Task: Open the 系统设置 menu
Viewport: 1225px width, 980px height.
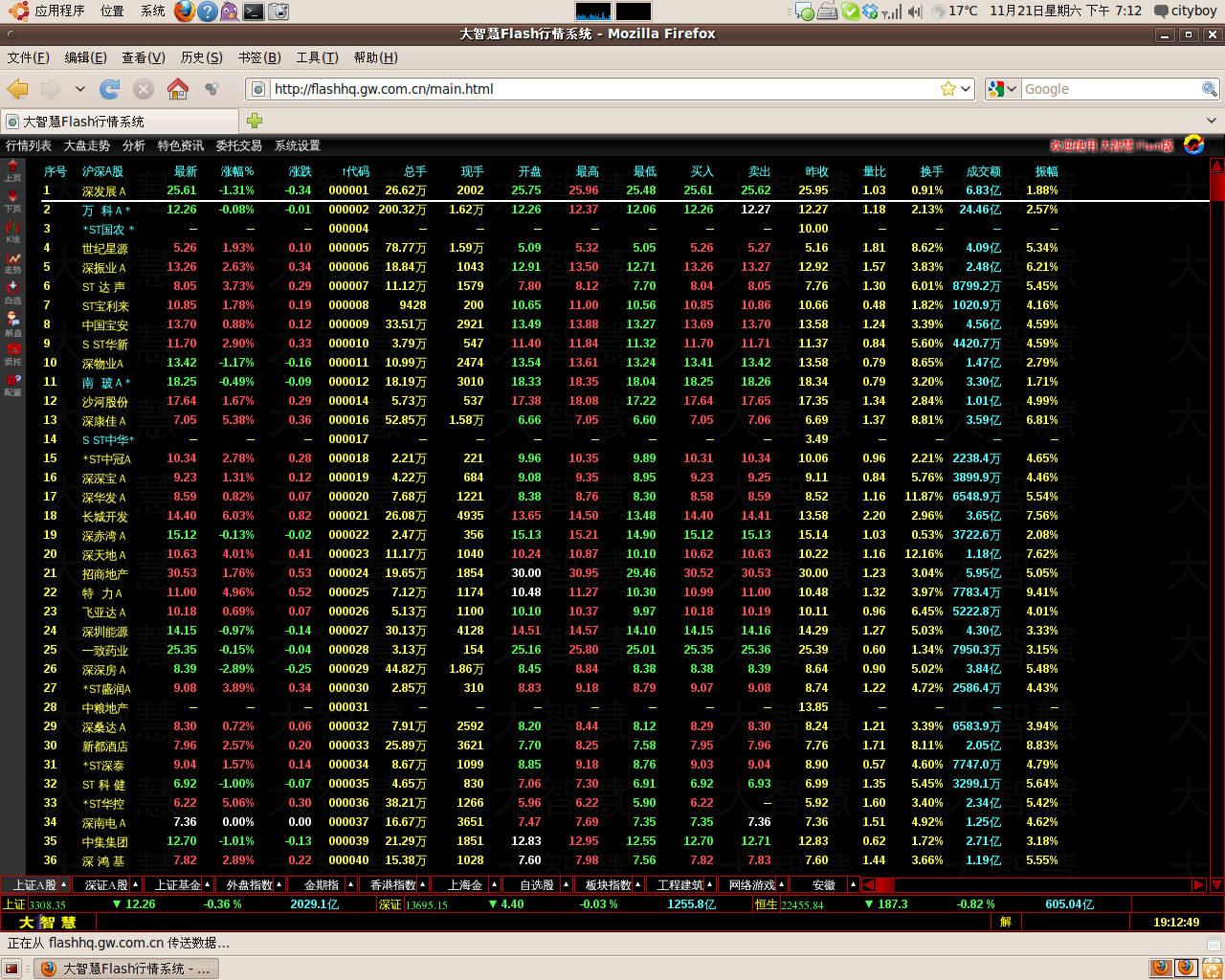Action: [298, 145]
